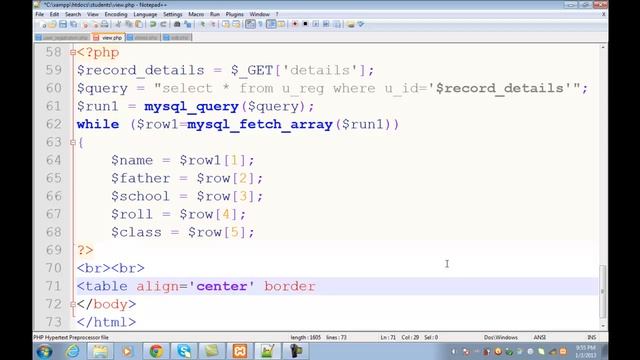The image size is (640, 360).
Task: Open the ? help menu
Action: 277,14
